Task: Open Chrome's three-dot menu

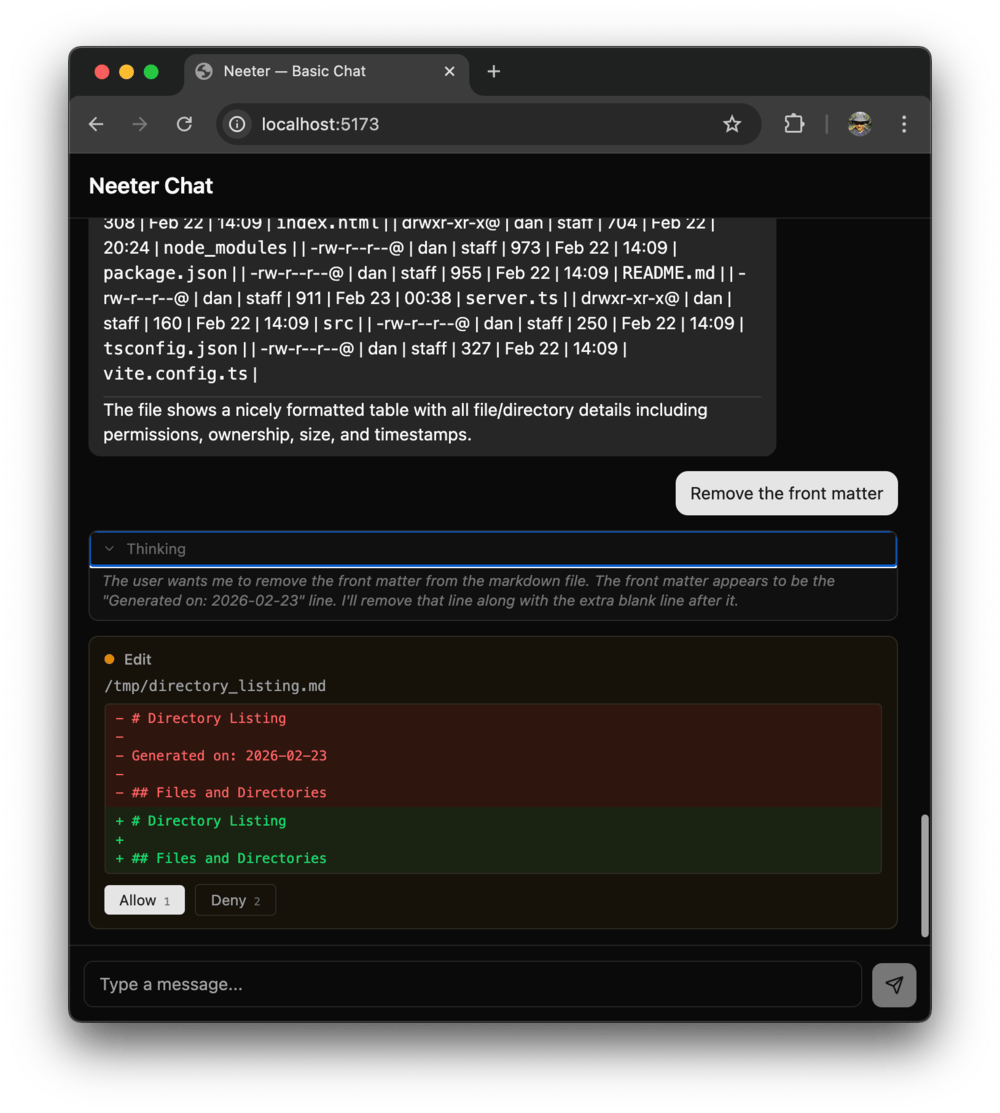Action: coord(904,124)
